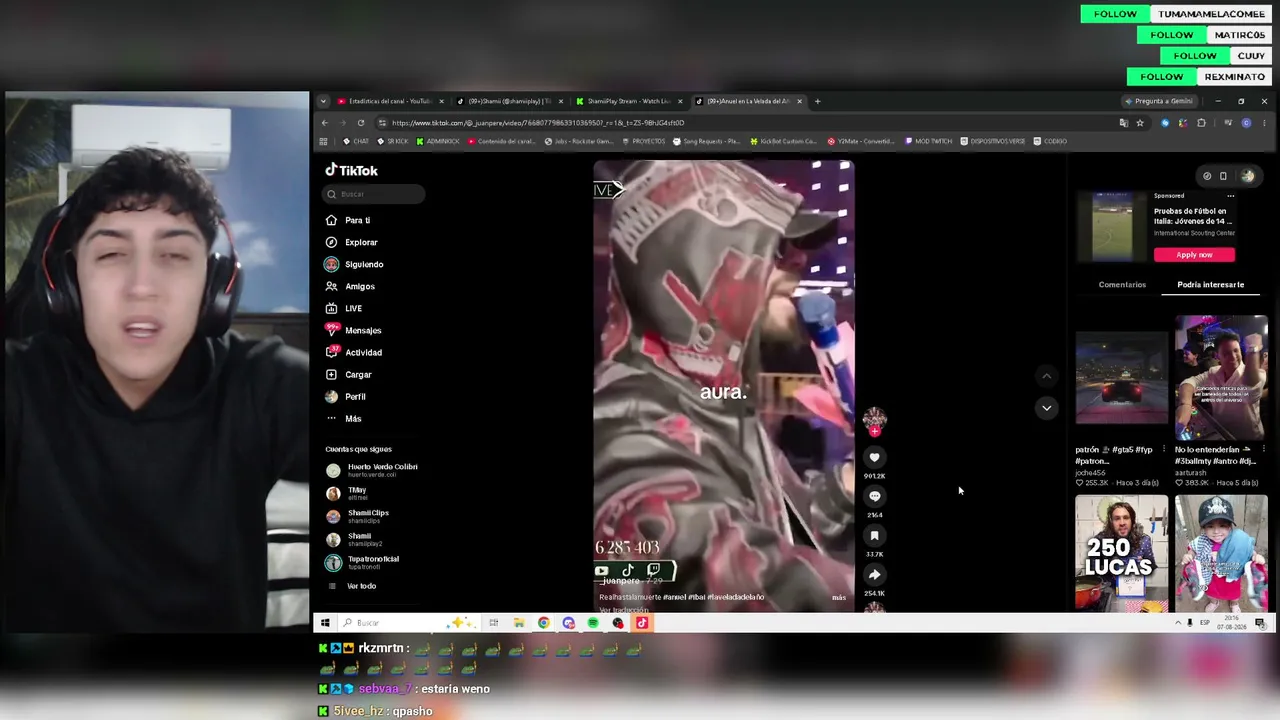Screen dimensions: 1280x720
Task: Click the Ver traducción link under the caption
Action: (x=624, y=609)
